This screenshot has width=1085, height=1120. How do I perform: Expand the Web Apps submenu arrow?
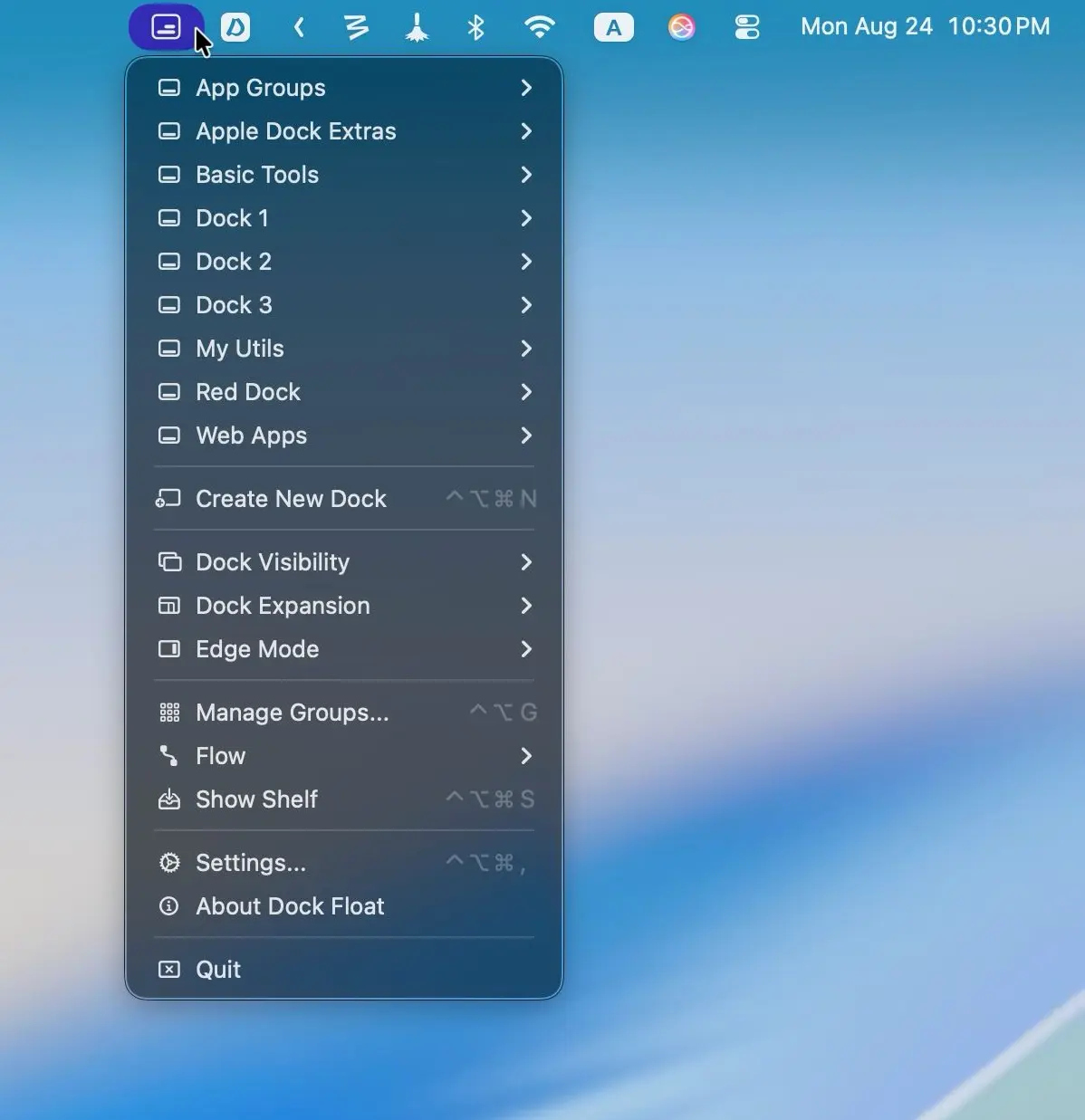[526, 436]
